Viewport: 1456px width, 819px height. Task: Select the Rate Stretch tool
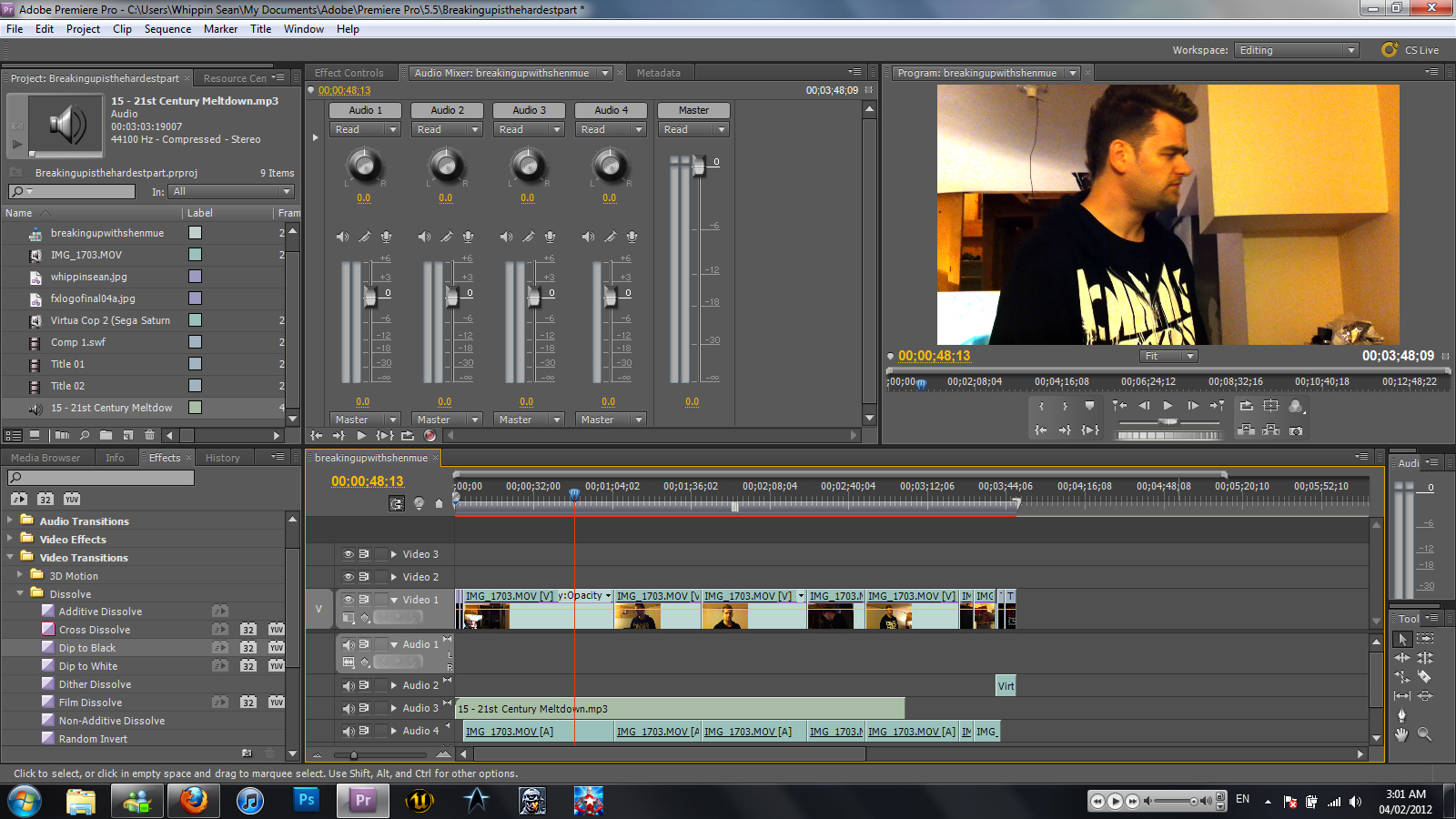pos(1402,677)
